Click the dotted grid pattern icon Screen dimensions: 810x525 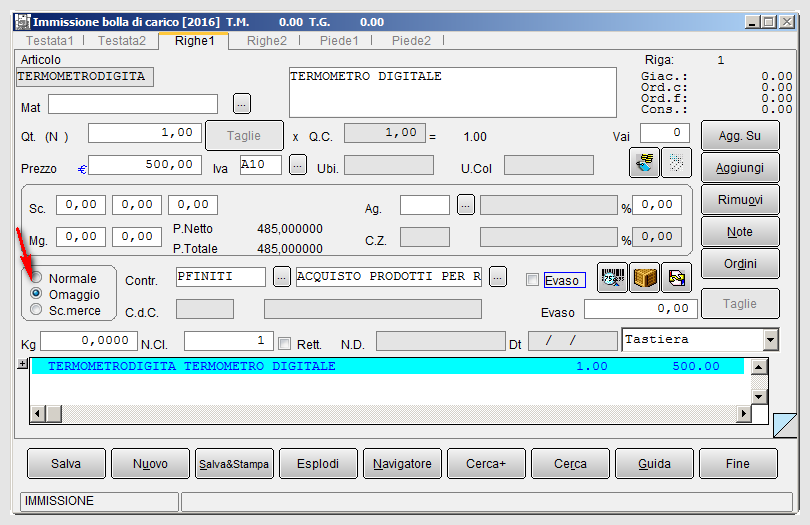coord(676,163)
